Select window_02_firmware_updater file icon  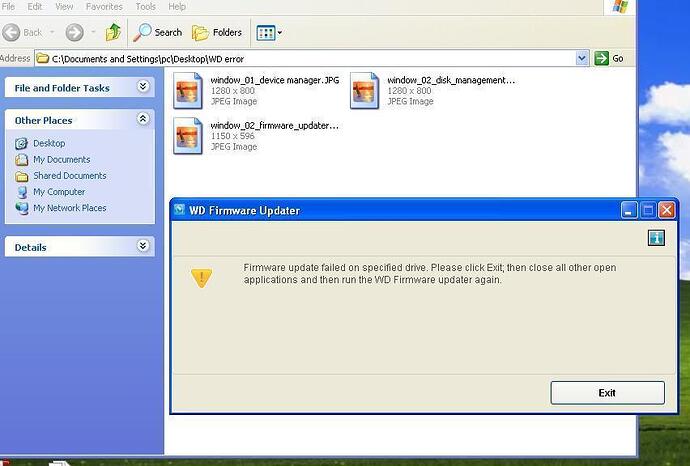(x=187, y=136)
